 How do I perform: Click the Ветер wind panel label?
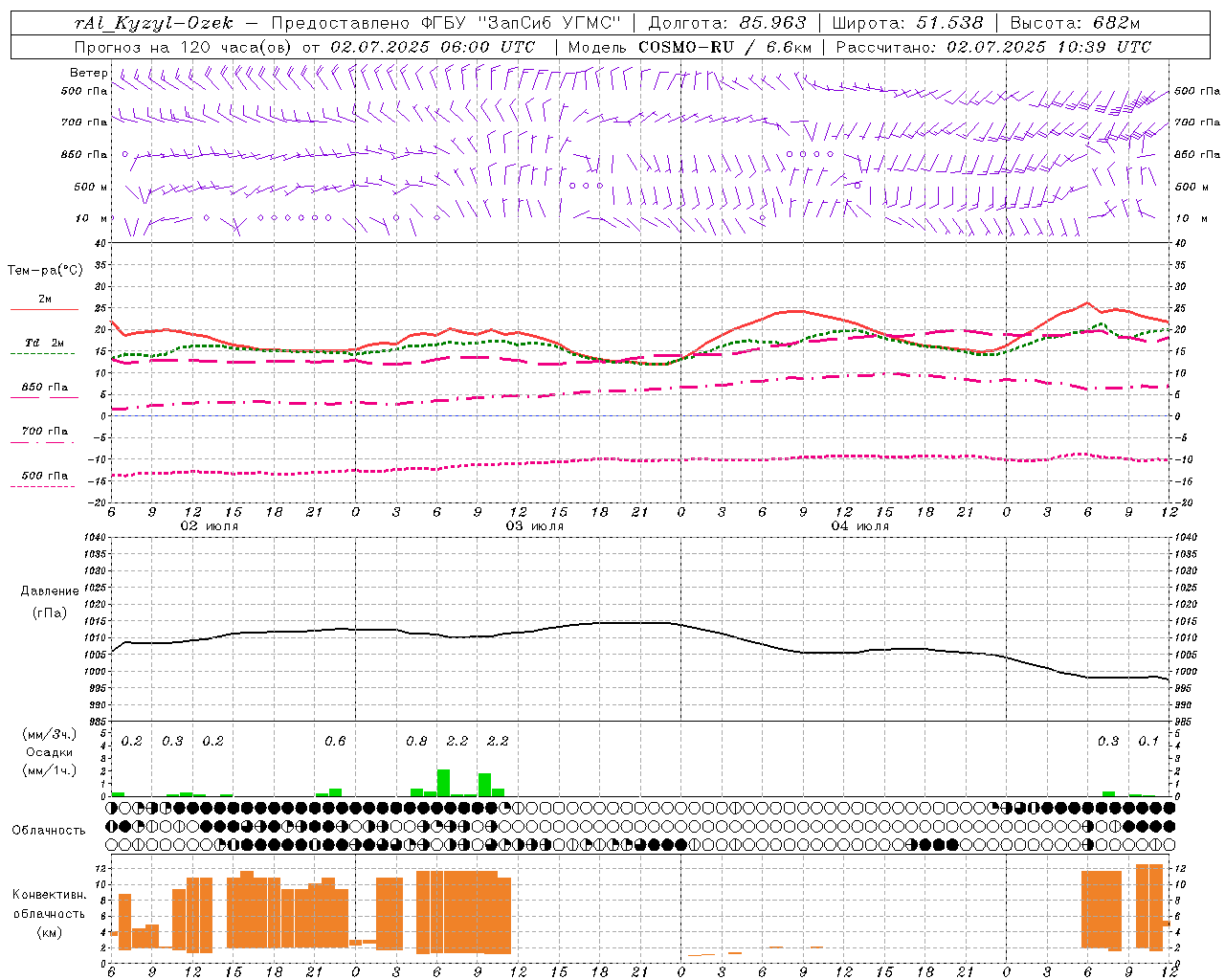89,73
